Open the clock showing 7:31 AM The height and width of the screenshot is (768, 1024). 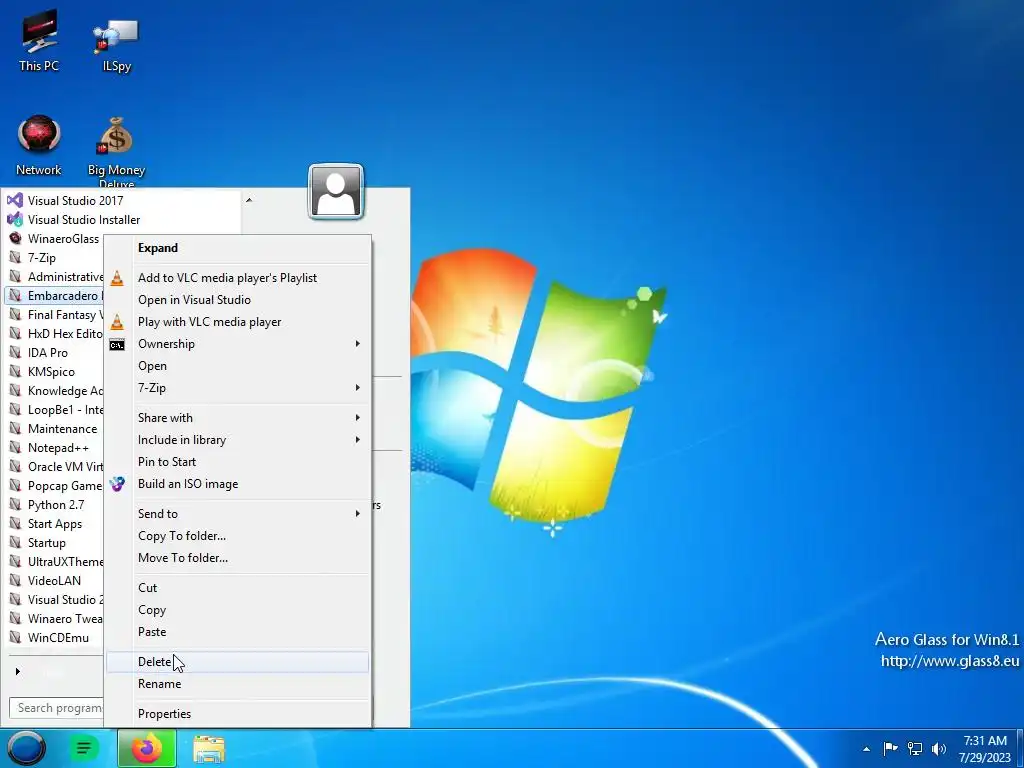tap(984, 749)
